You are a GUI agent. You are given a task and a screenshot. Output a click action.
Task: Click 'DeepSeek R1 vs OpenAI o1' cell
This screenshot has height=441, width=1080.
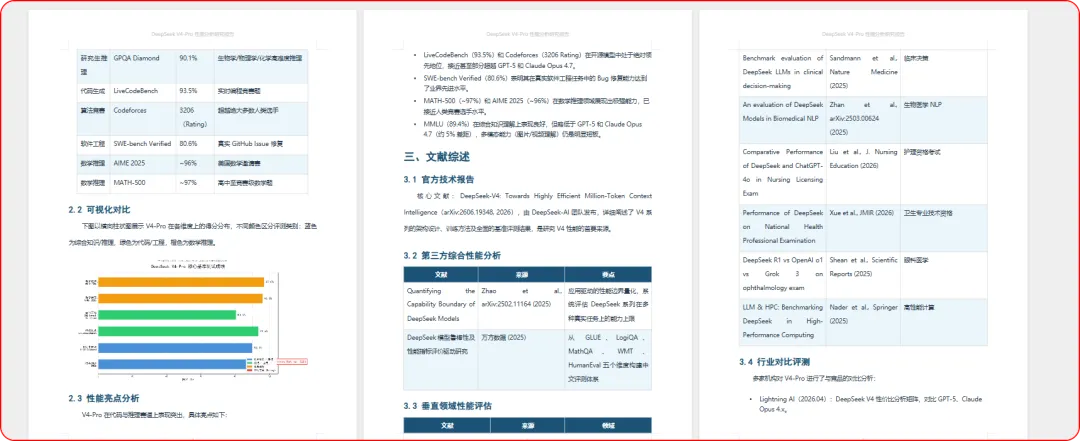[x=783, y=274]
